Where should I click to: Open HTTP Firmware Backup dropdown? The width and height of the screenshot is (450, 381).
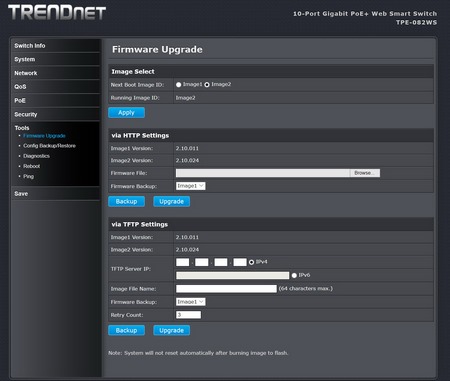coord(191,186)
